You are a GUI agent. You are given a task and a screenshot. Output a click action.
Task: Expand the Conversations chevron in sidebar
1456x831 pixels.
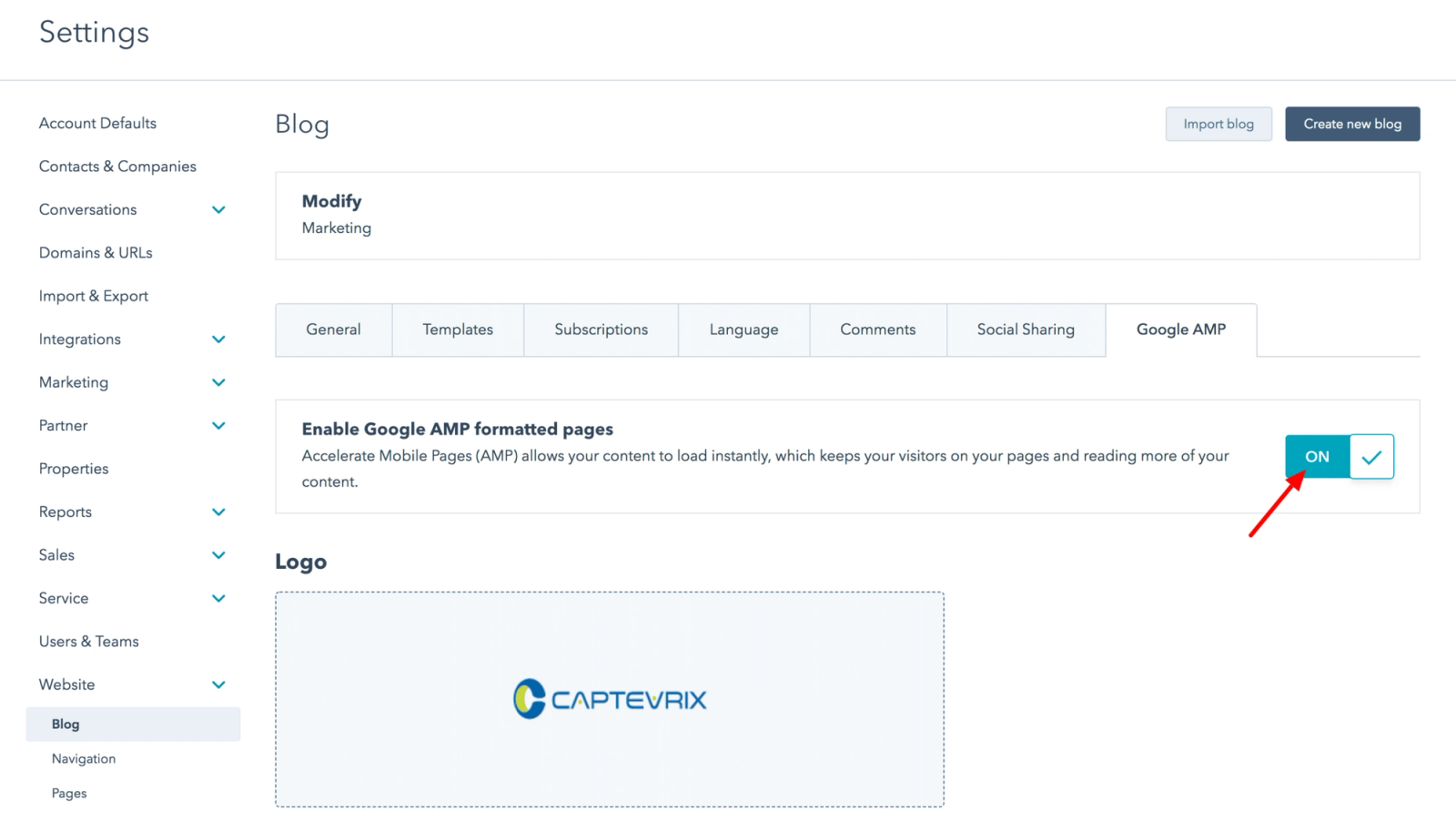pos(218,209)
